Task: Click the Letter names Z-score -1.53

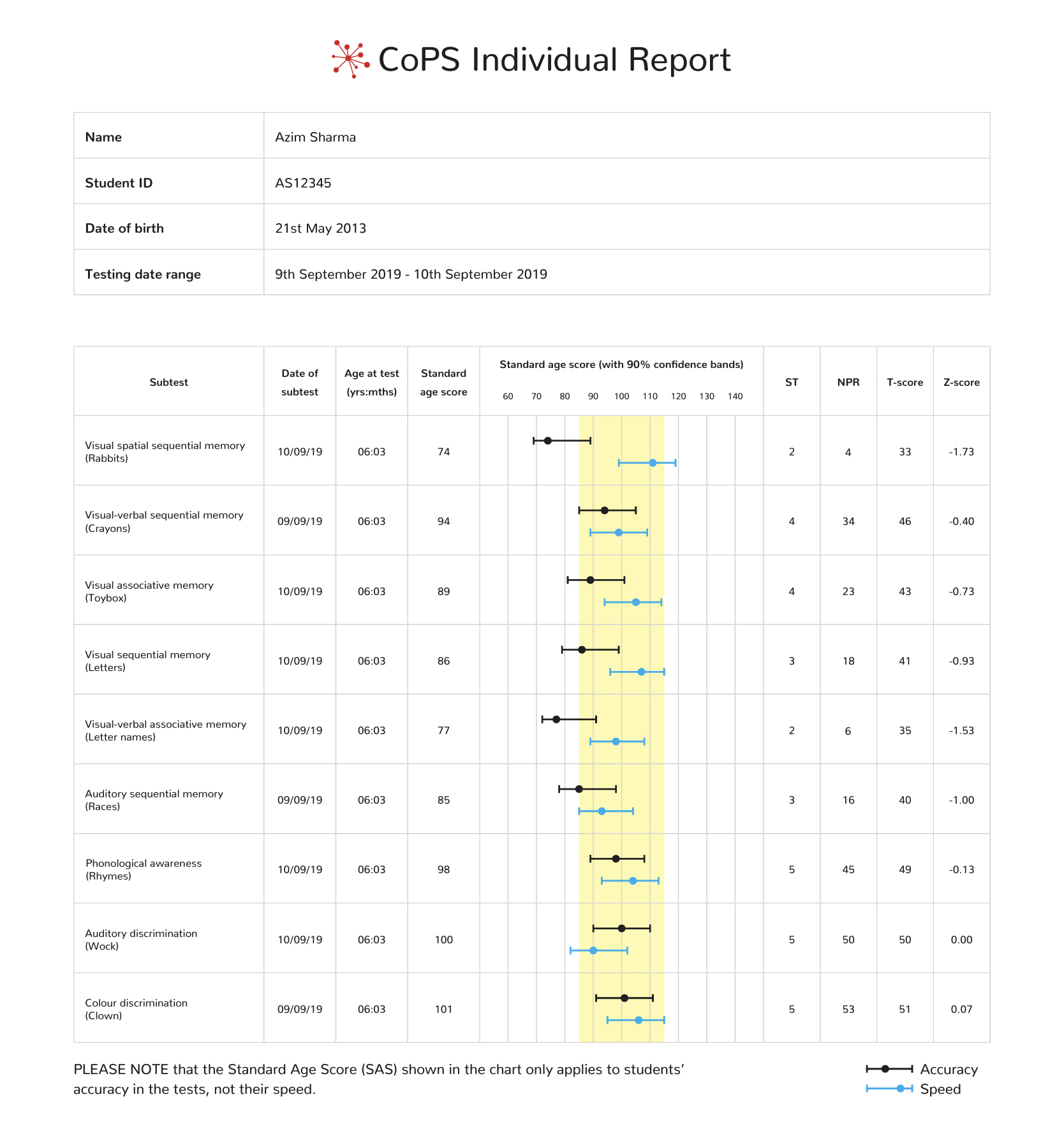Action: coord(961,730)
